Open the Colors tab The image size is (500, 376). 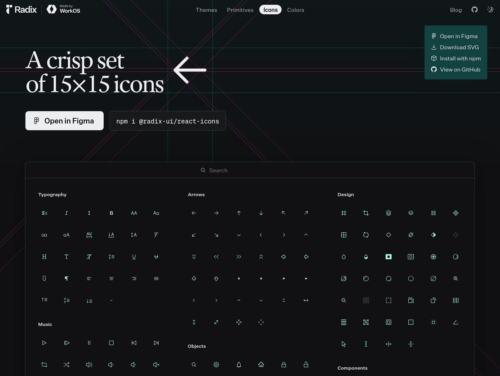[295, 10]
